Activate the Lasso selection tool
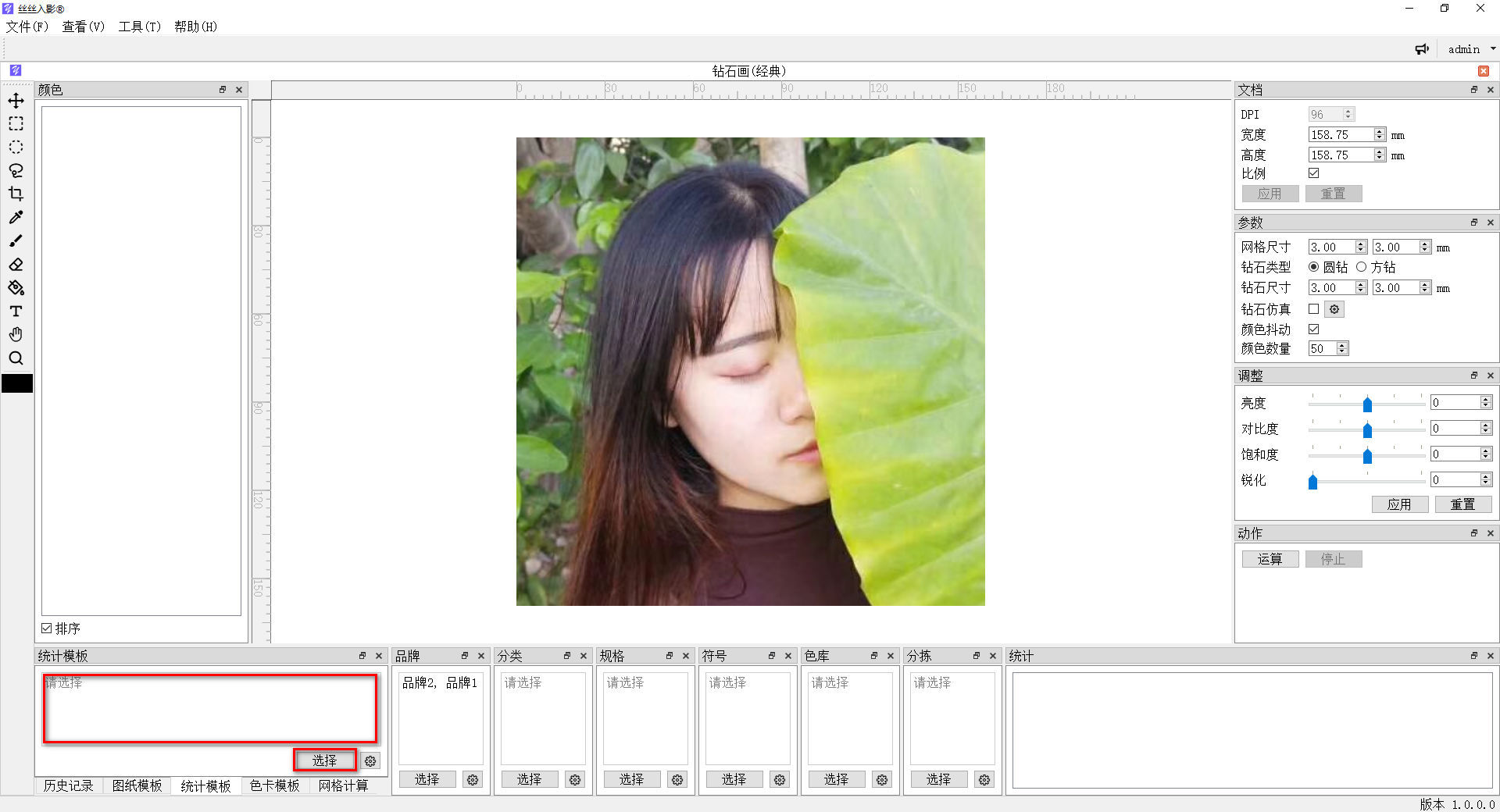The image size is (1500, 812). (16, 170)
